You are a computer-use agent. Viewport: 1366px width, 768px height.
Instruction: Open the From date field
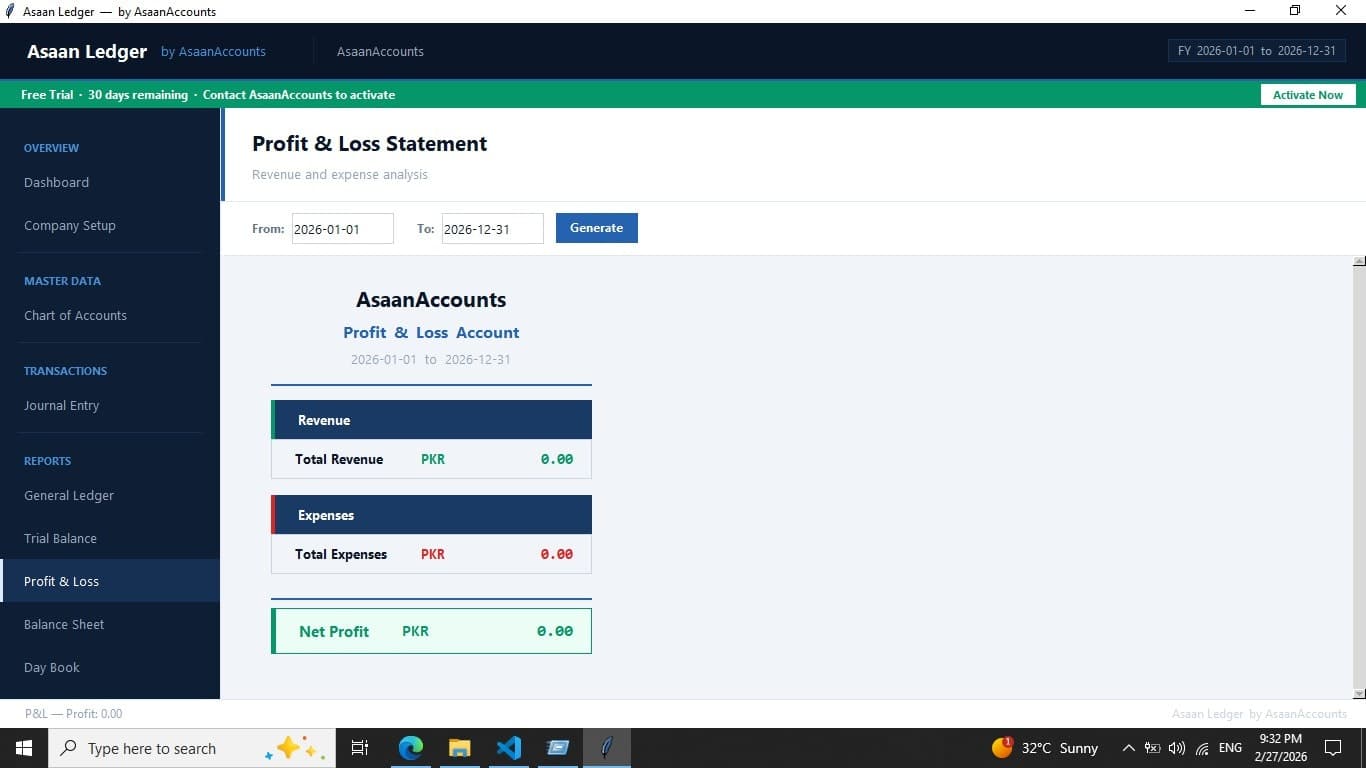coord(342,228)
